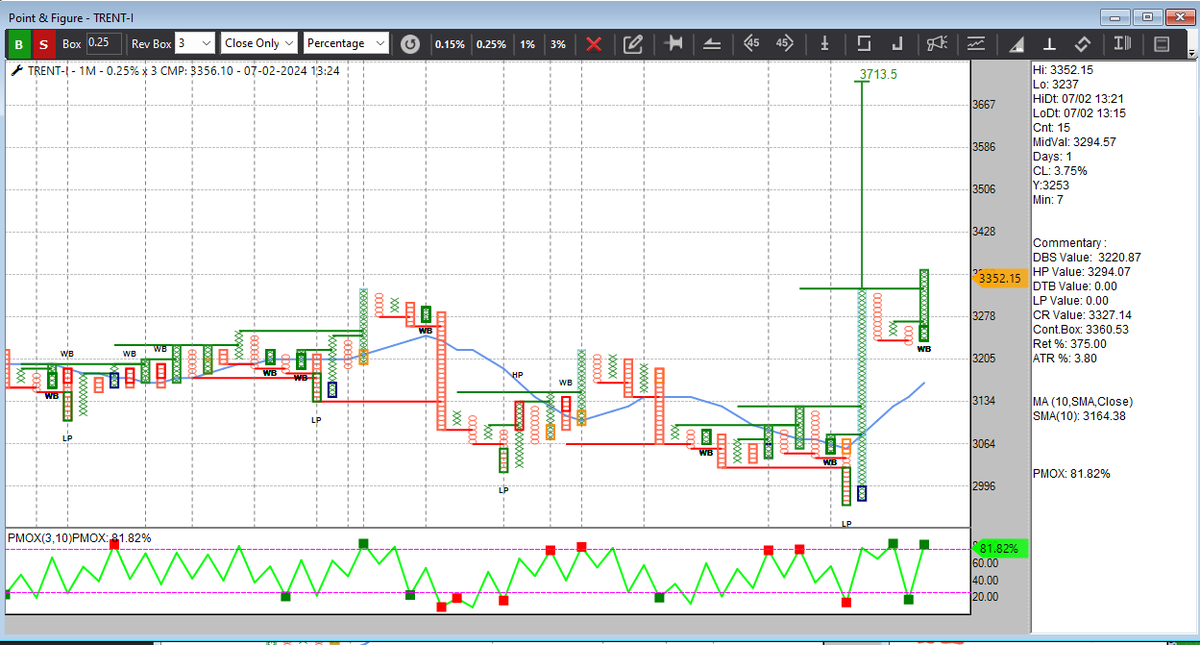Select the right-pointing 45 degree line tool
Viewport: 1200px width, 645px height.
coord(785,44)
